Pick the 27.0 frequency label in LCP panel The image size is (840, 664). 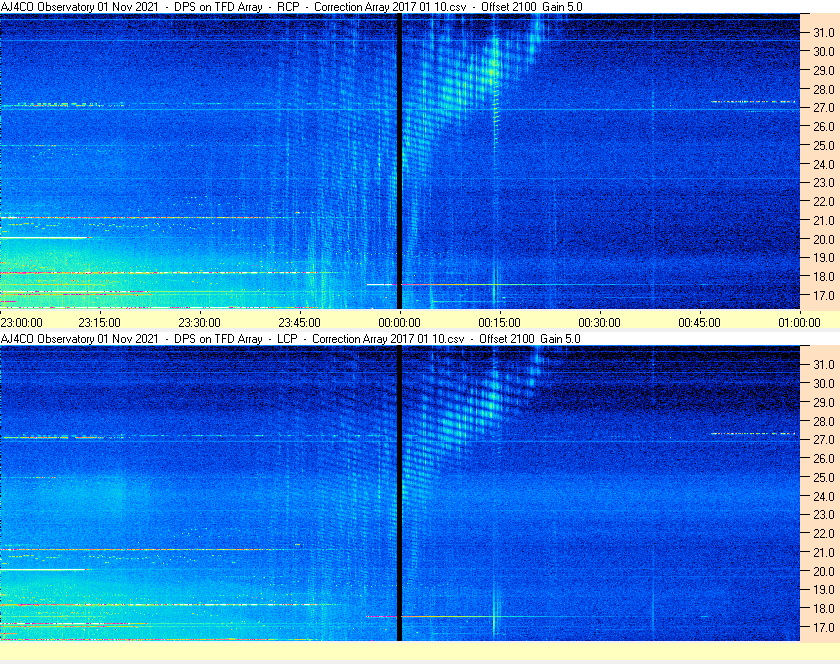tap(824, 439)
